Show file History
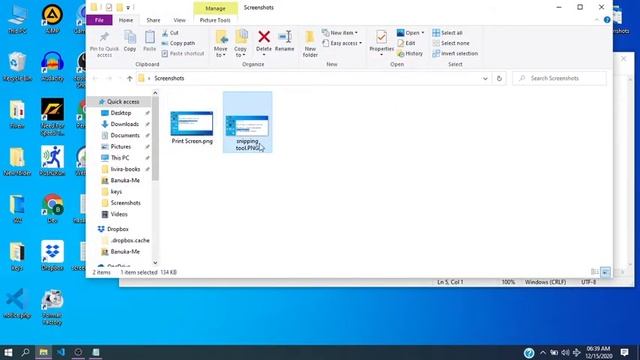Image resolution: width=640 pixels, height=360 pixels. pos(410,53)
